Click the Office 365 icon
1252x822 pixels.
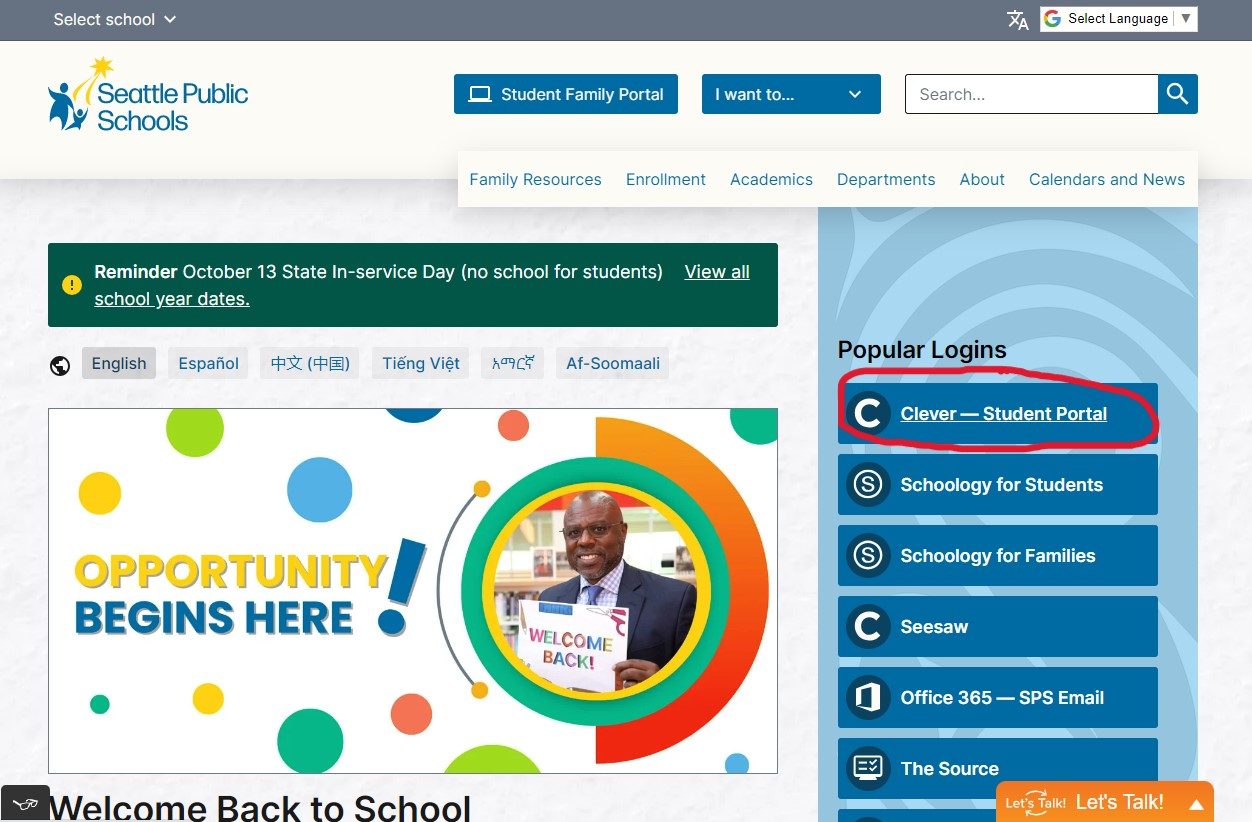click(x=868, y=698)
